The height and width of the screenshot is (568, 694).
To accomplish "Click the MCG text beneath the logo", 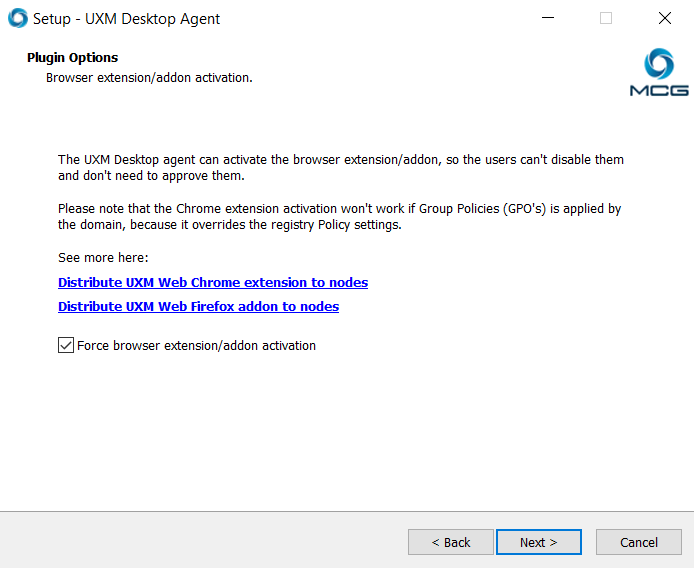I will (x=659, y=90).
